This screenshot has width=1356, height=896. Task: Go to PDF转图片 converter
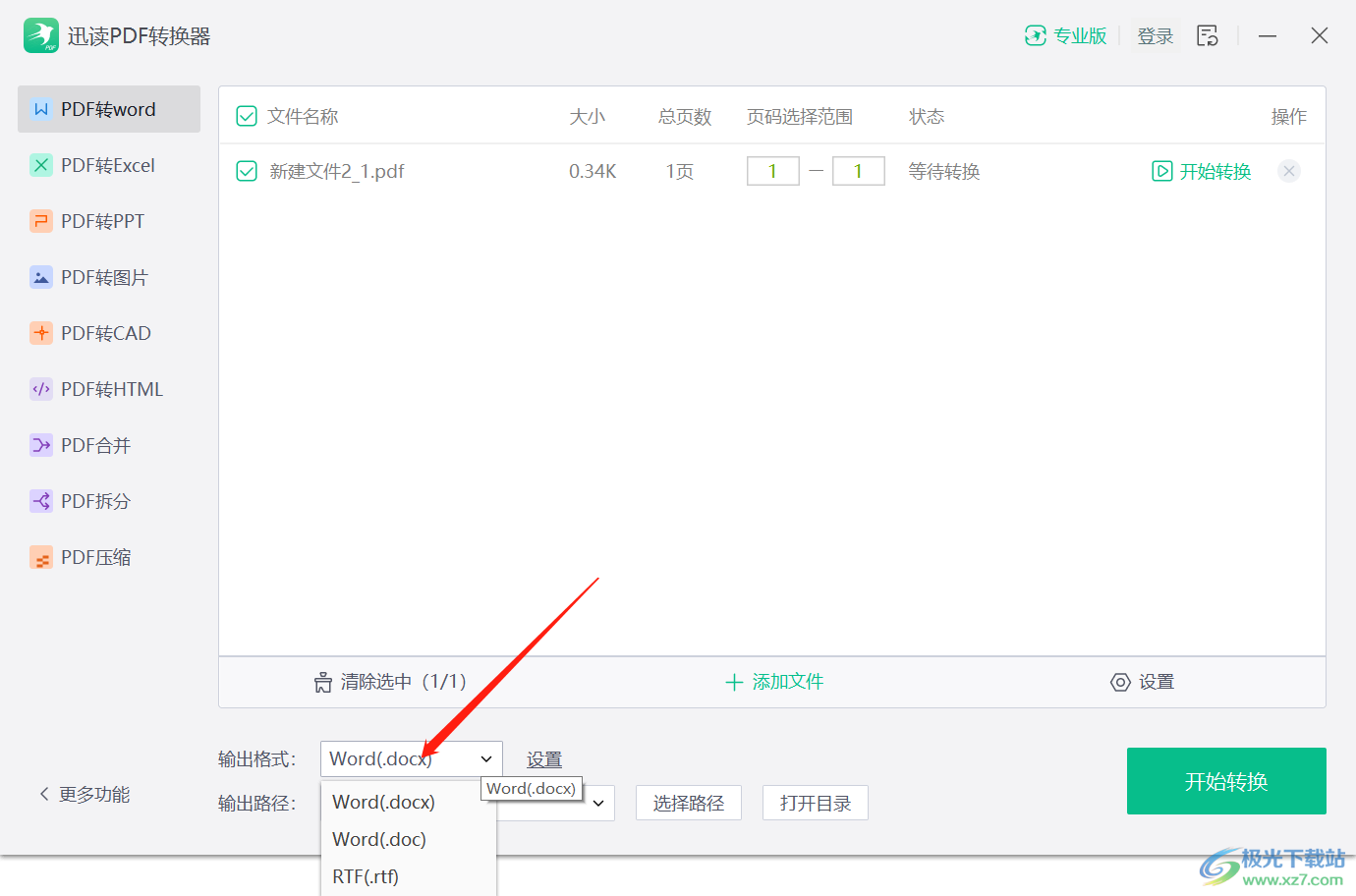109,277
